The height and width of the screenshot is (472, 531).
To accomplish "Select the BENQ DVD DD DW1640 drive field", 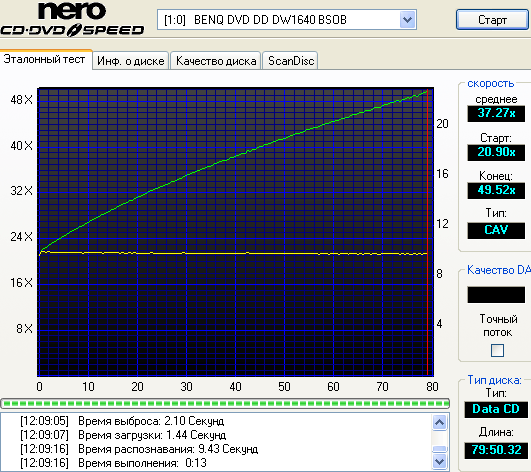I will tap(286, 20).
